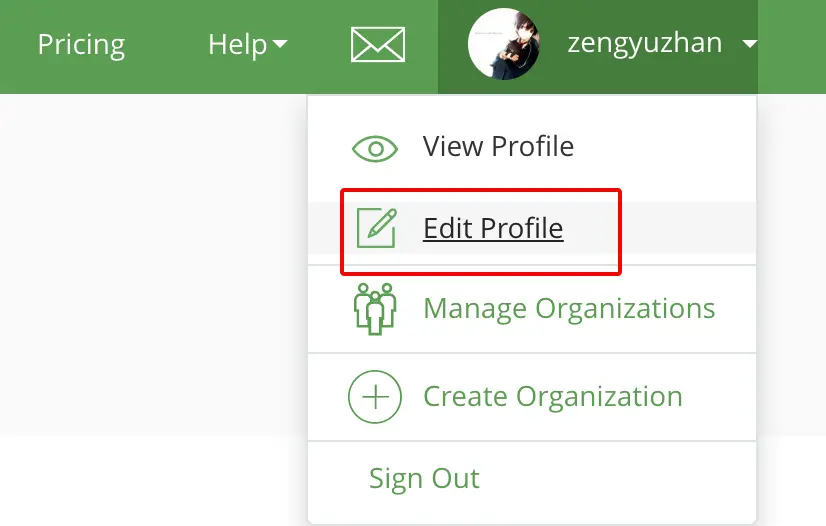The width and height of the screenshot is (826, 526).
Task: Open the Help menu label
Action: pos(238,45)
